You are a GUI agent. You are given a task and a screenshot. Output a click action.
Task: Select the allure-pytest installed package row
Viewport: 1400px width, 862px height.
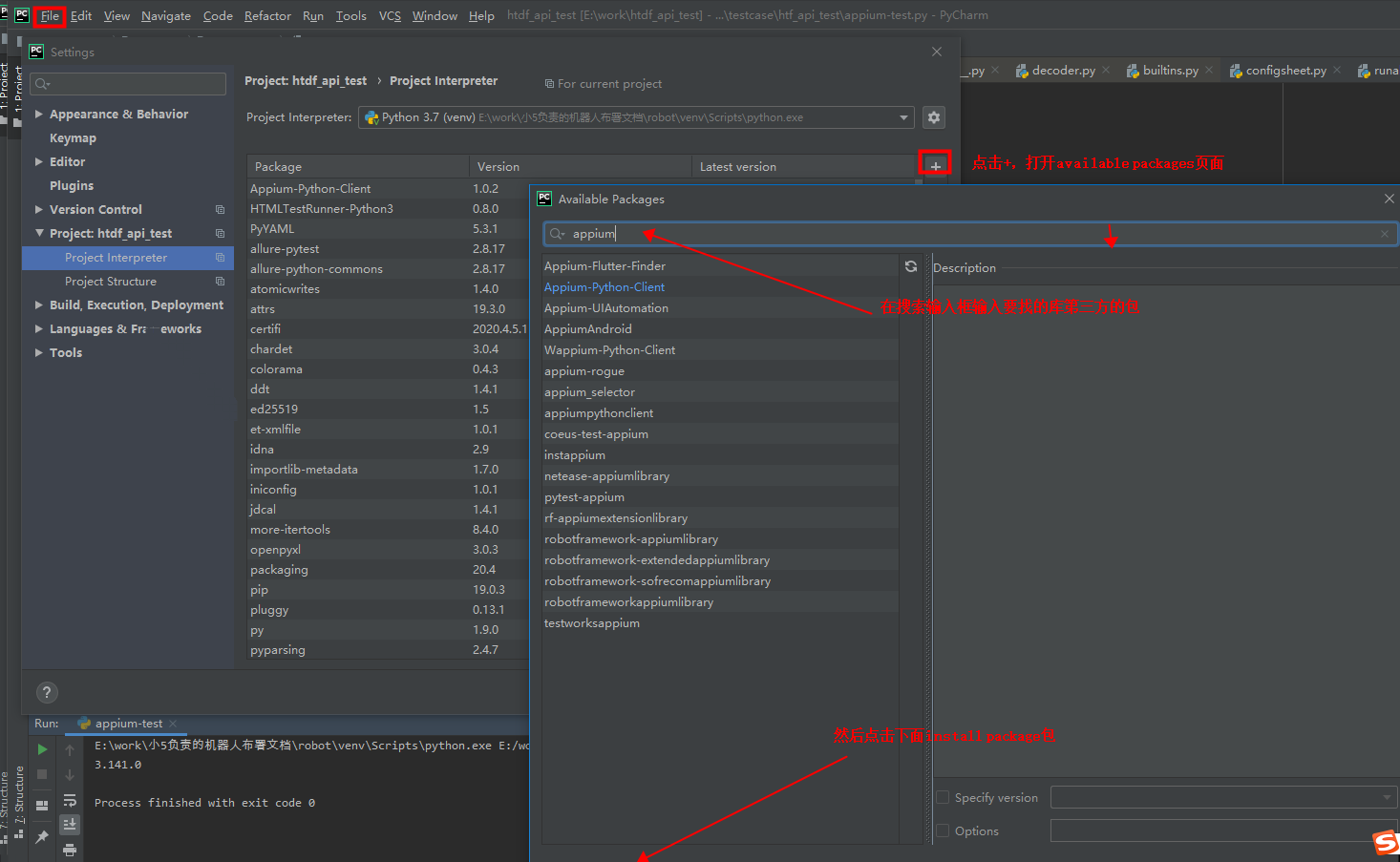tap(388, 248)
